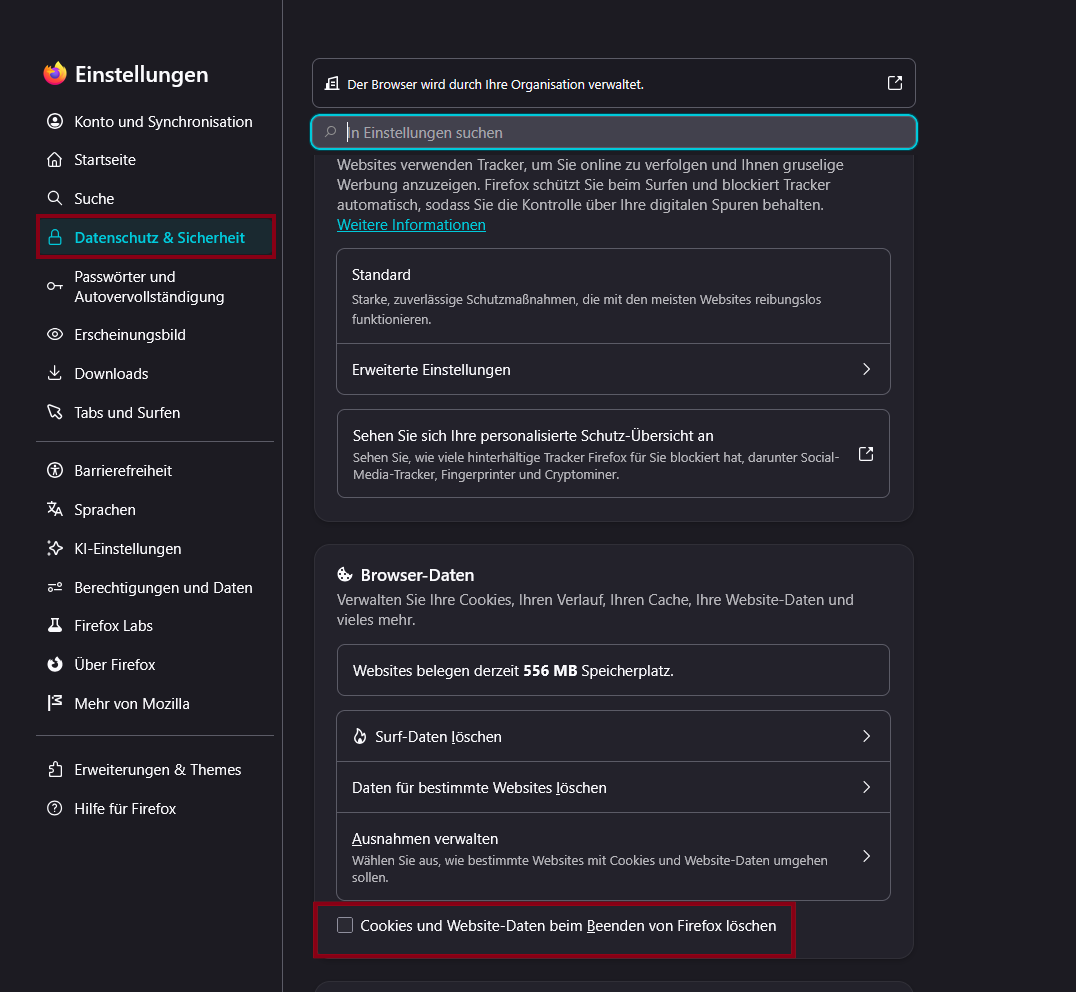Viewport: 1076px width, 992px height.
Task: Click the Browser-Daten section heading
Action: pos(417,575)
